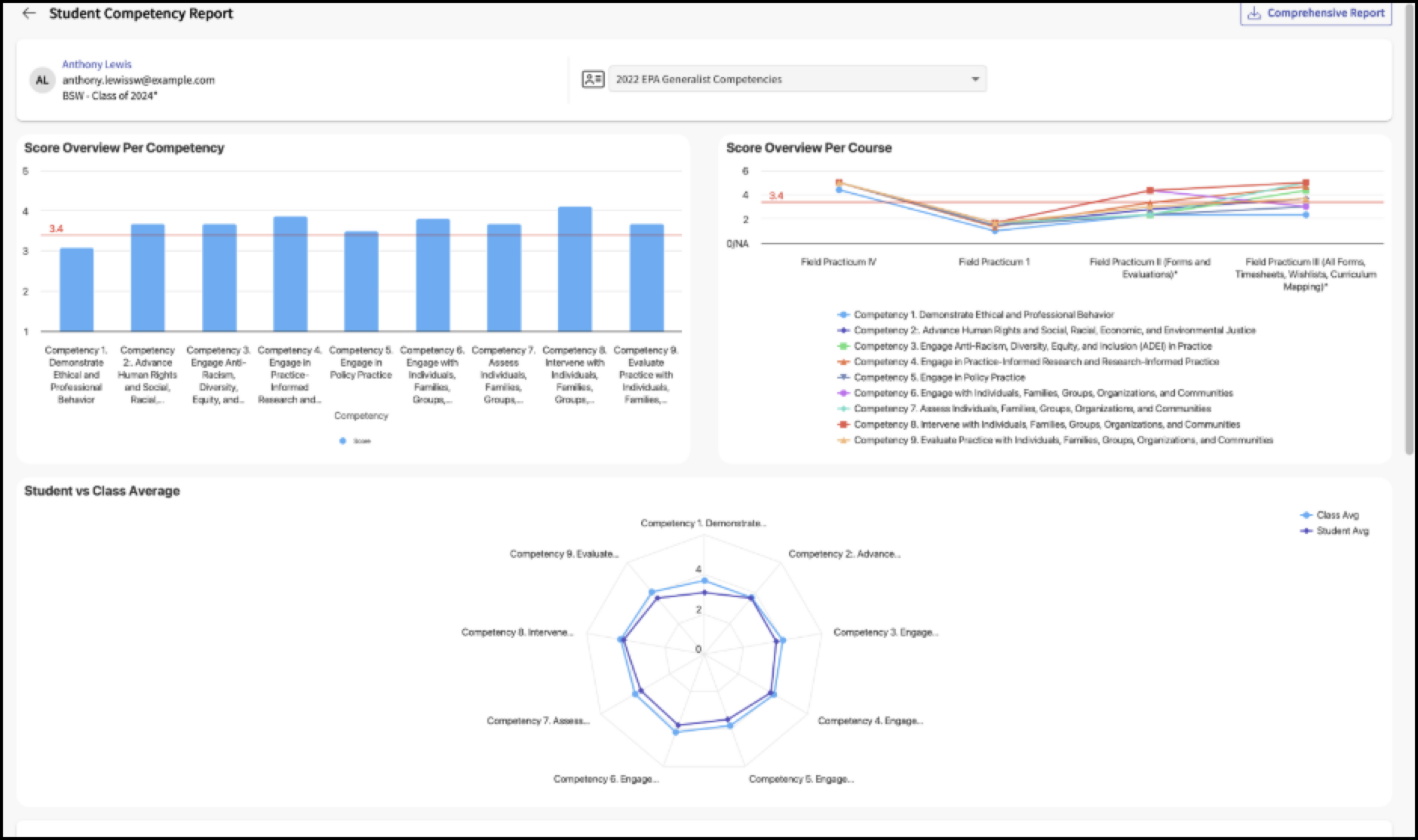Toggle the Score legend dot below bar chart
The width and height of the screenshot is (1418, 840).
tap(342, 441)
